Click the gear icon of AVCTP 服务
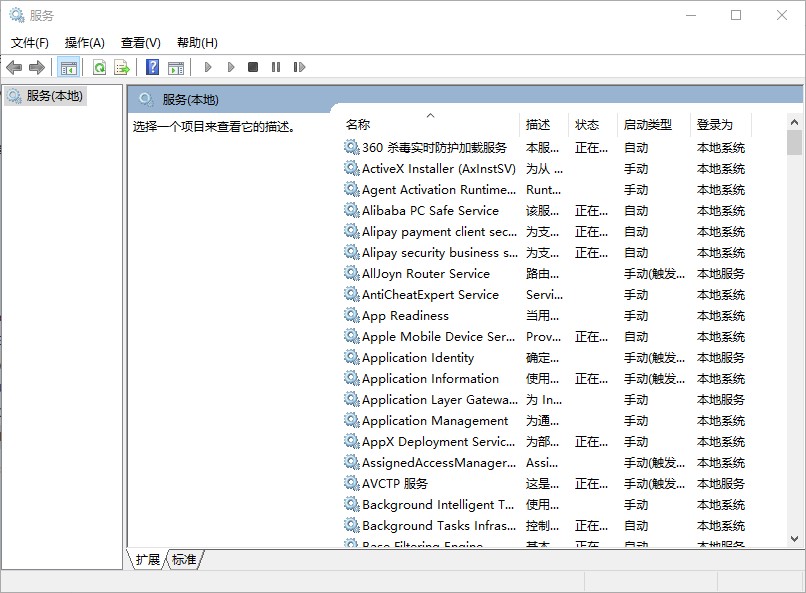The image size is (806, 593). pyautogui.click(x=352, y=484)
